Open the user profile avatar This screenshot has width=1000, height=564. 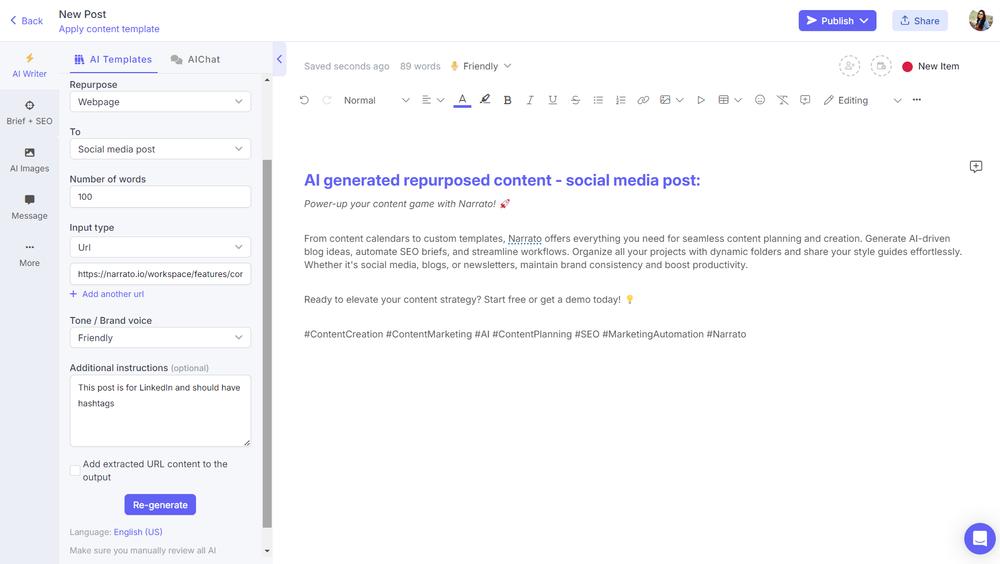[x=980, y=20]
